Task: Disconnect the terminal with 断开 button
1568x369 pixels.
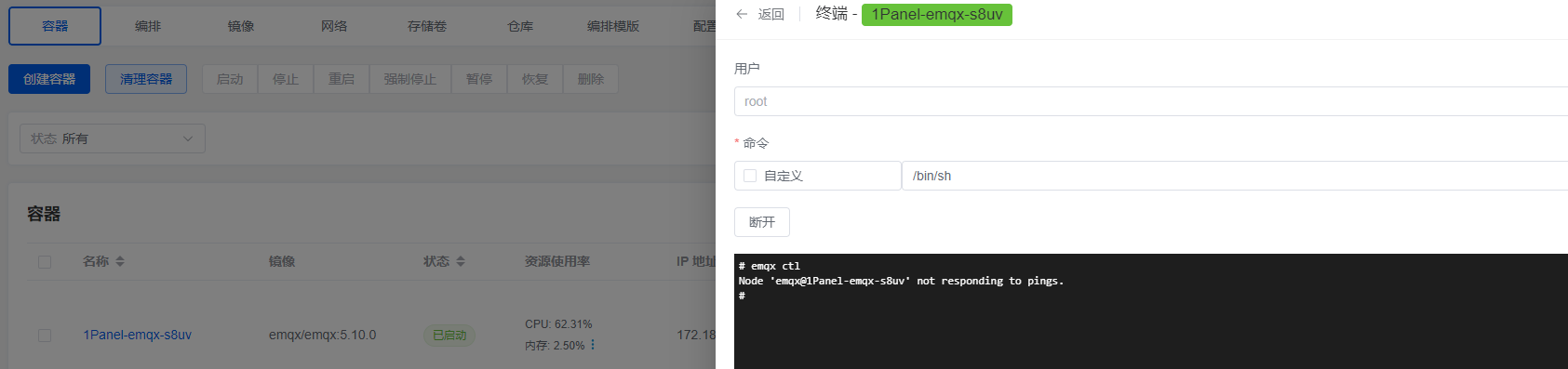Action: [x=762, y=222]
